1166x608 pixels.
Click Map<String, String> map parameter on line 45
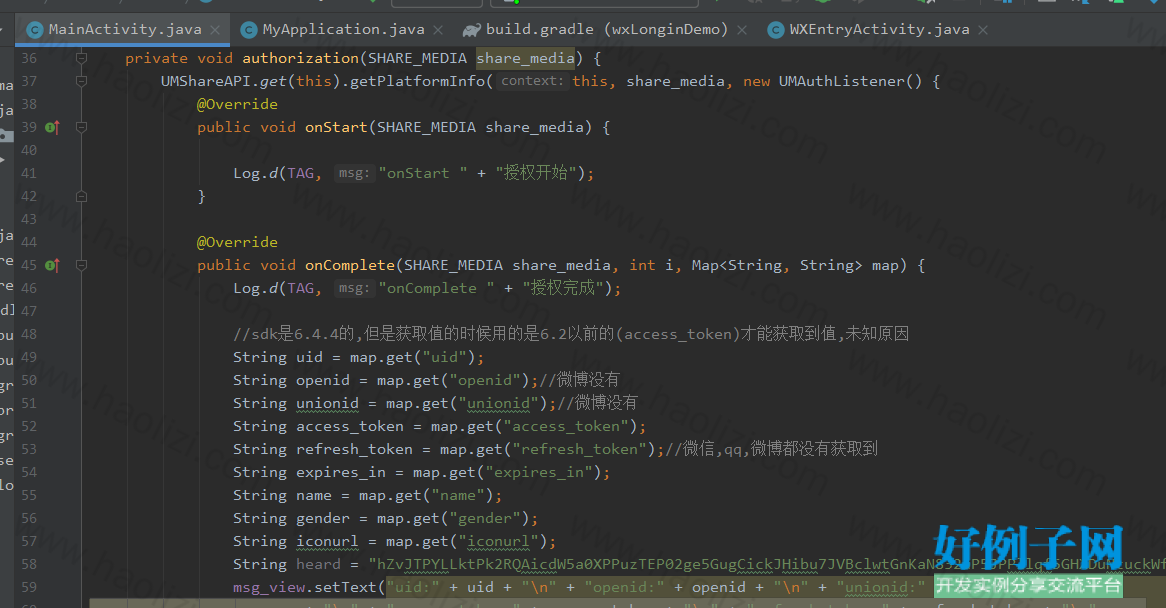click(795, 265)
